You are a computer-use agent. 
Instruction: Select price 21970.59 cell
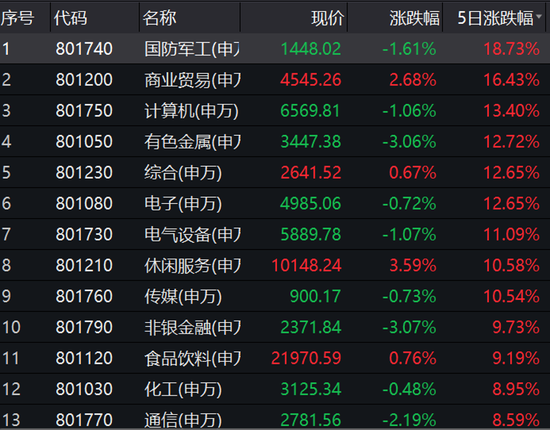306,357
